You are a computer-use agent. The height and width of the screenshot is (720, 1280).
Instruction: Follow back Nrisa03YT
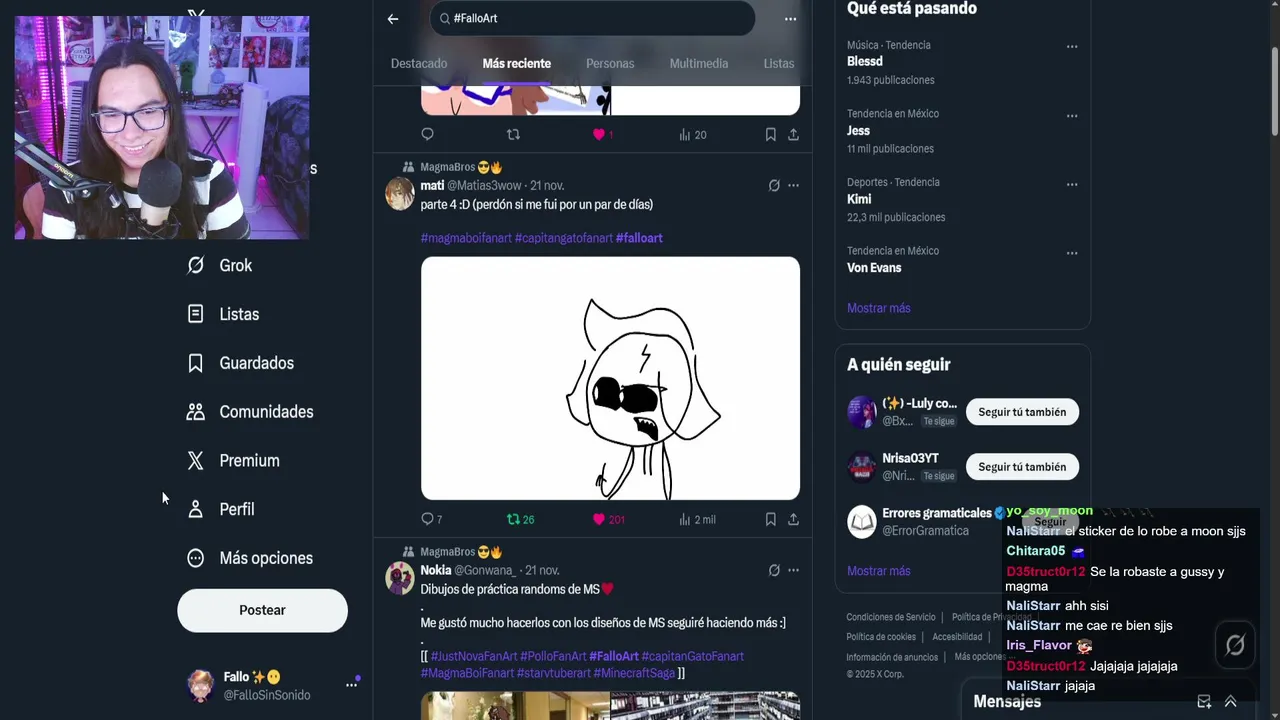point(1022,467)
